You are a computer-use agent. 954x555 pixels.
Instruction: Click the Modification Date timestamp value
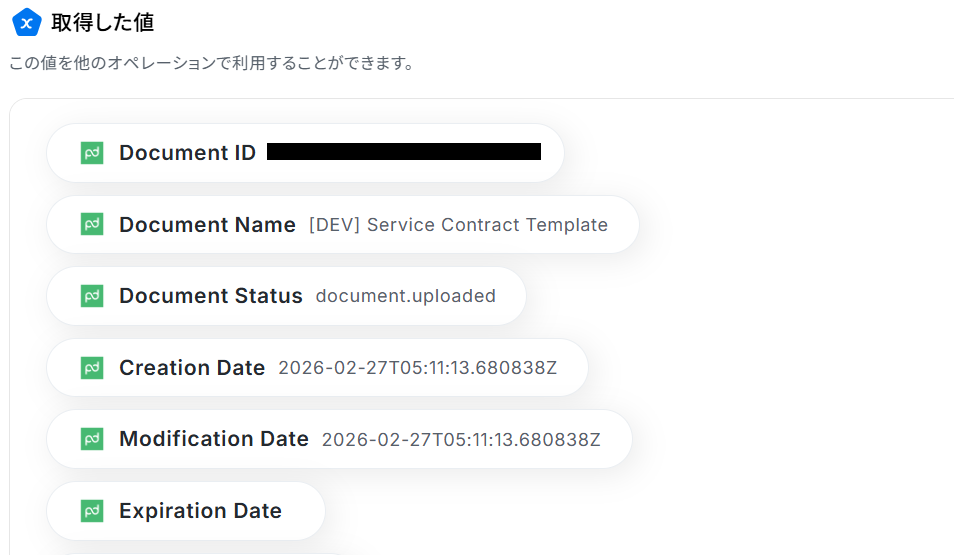461,439
